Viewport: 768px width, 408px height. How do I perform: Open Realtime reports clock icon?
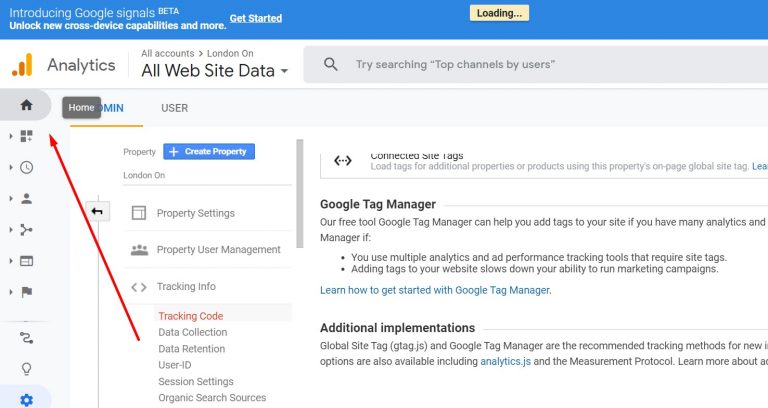(26, 168)
